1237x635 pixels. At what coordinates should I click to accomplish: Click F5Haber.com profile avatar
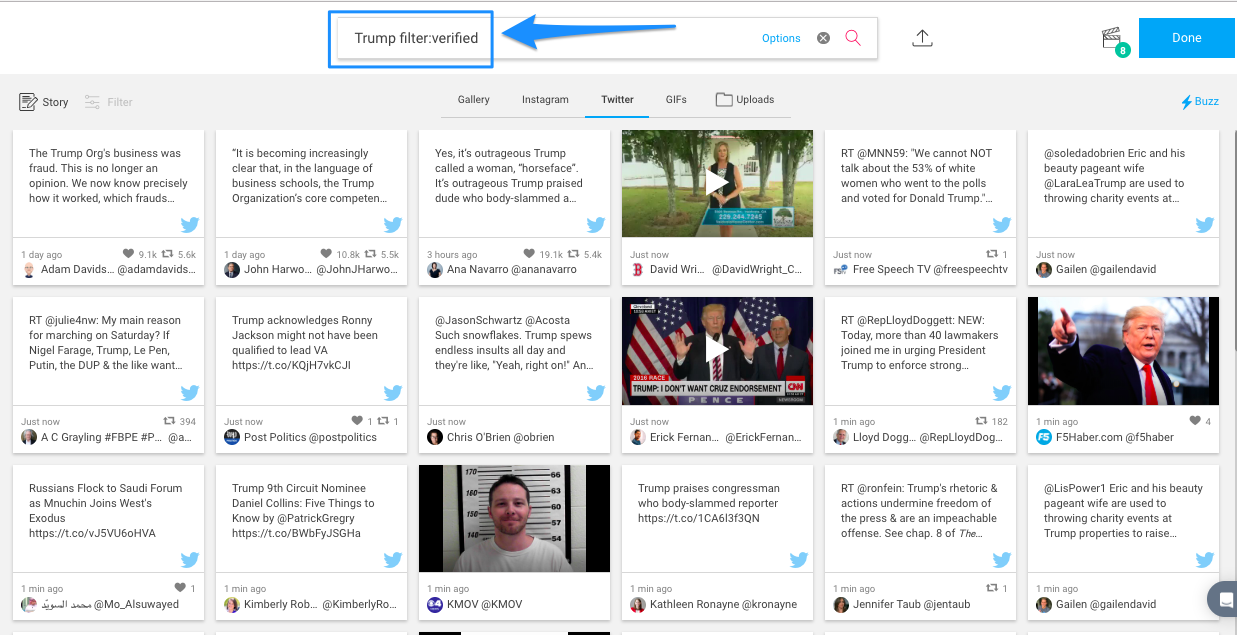pos(1044,437)
